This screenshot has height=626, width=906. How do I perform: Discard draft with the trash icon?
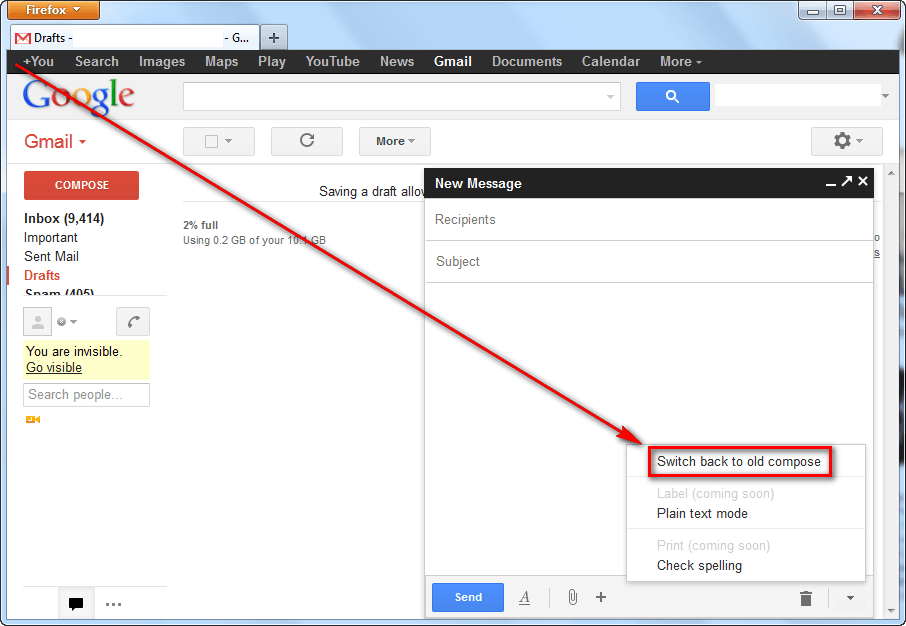[x=806, y=598]
